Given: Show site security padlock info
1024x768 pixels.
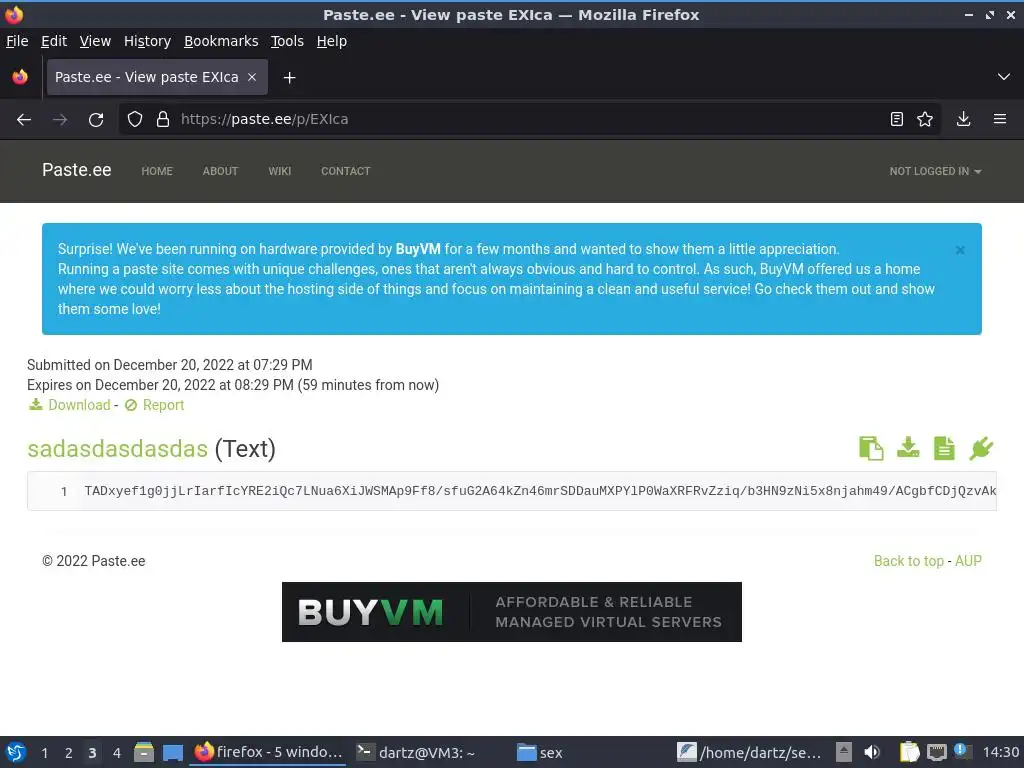Looking at the screenshot, I should tap(163, 120).
